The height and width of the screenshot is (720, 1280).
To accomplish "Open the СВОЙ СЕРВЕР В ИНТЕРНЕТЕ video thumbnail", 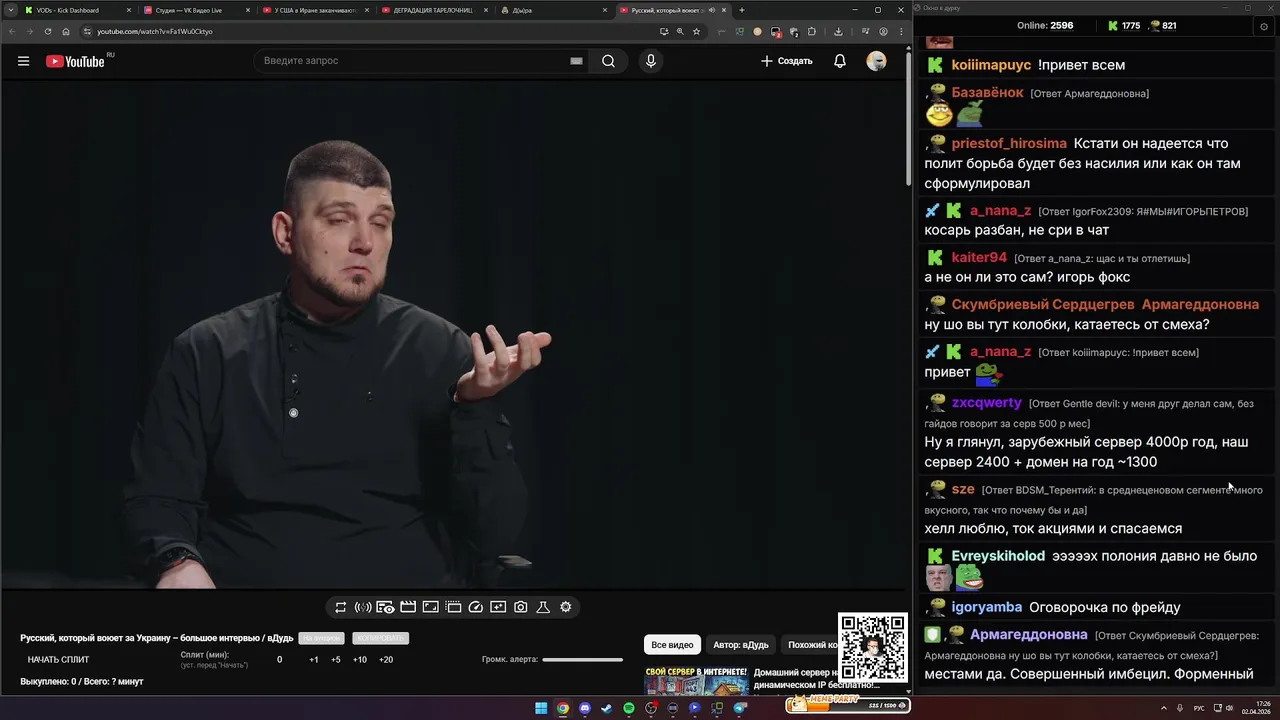I will 696,680.
